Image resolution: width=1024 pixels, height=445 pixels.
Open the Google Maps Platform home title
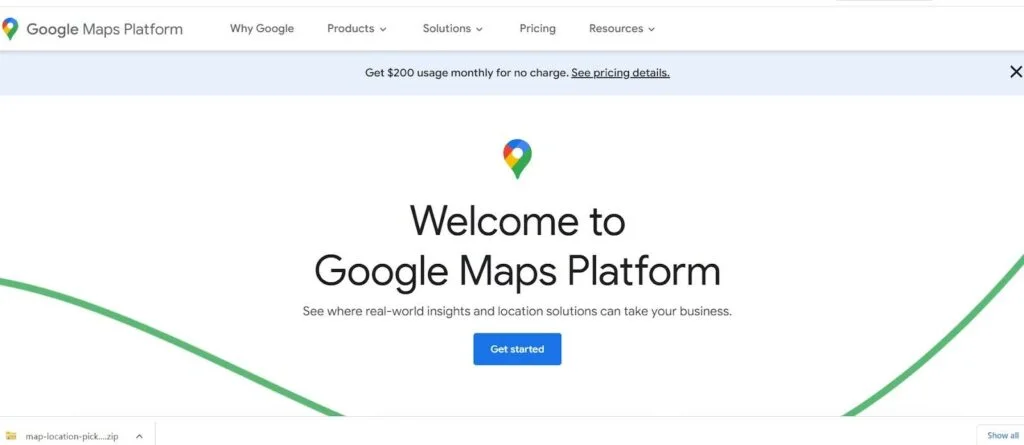tap(104, 29)
